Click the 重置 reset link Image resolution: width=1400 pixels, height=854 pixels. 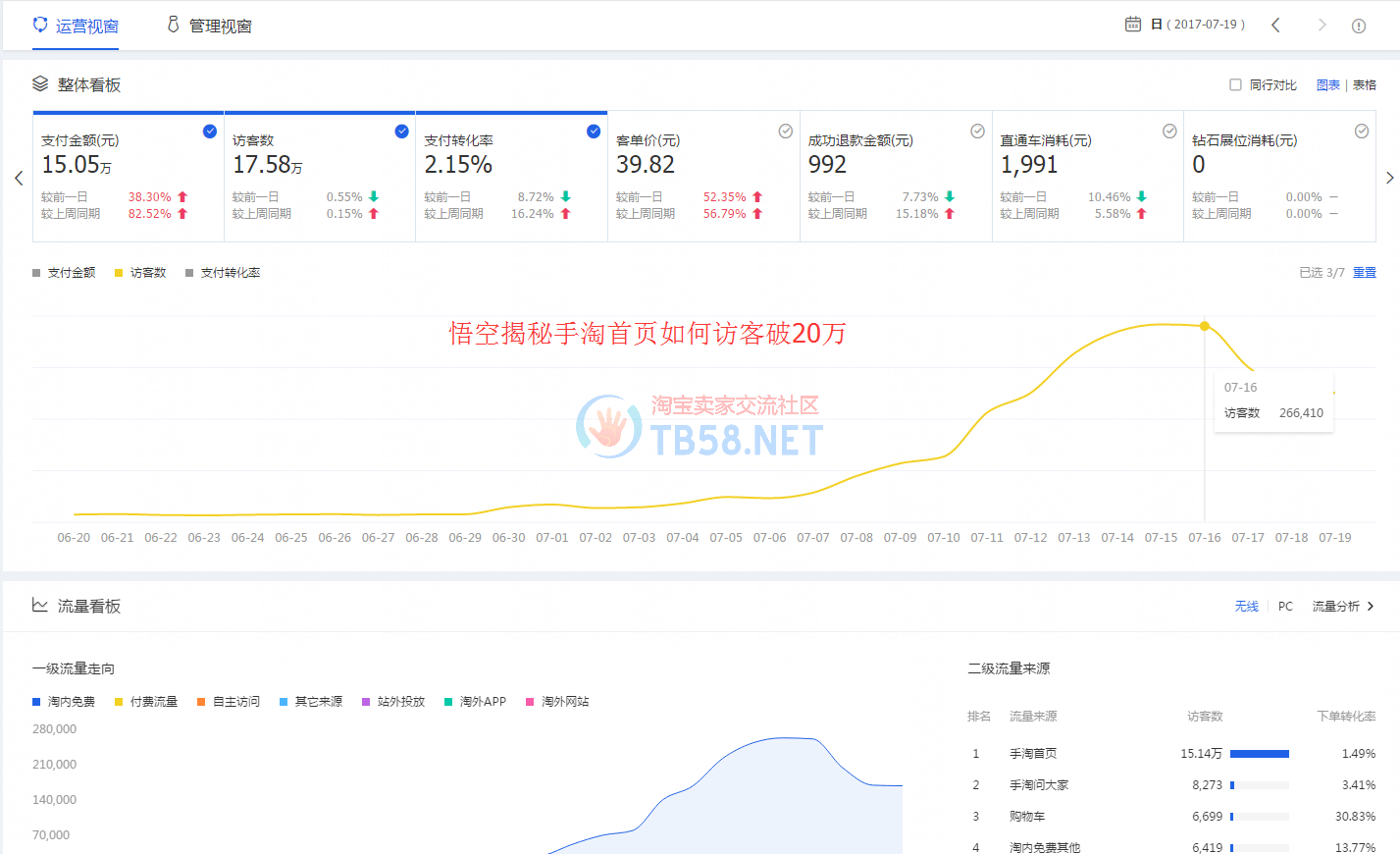1364,273
